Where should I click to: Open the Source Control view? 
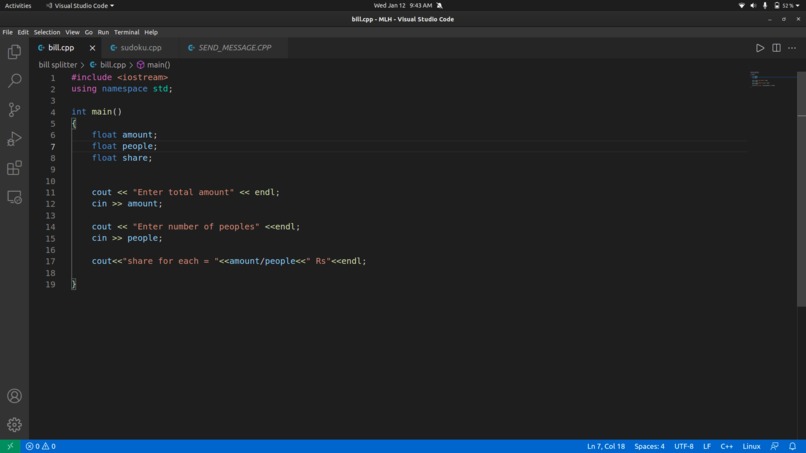pyautogui.click(x=14, y=110)
